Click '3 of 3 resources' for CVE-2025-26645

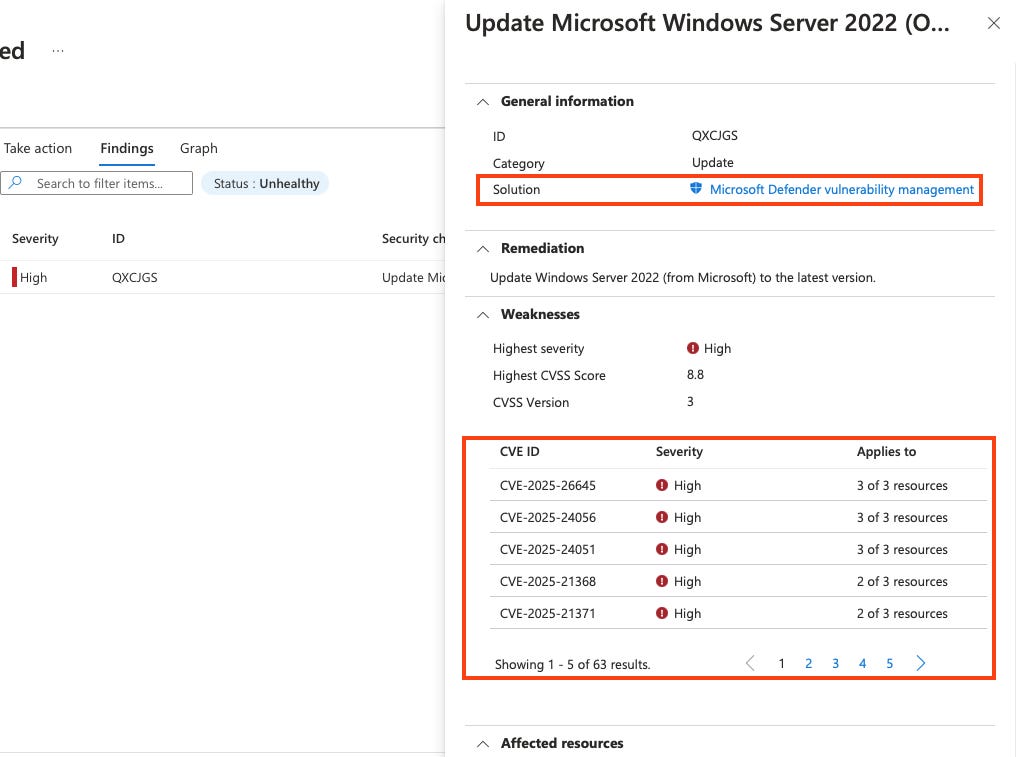pos(902,485)
